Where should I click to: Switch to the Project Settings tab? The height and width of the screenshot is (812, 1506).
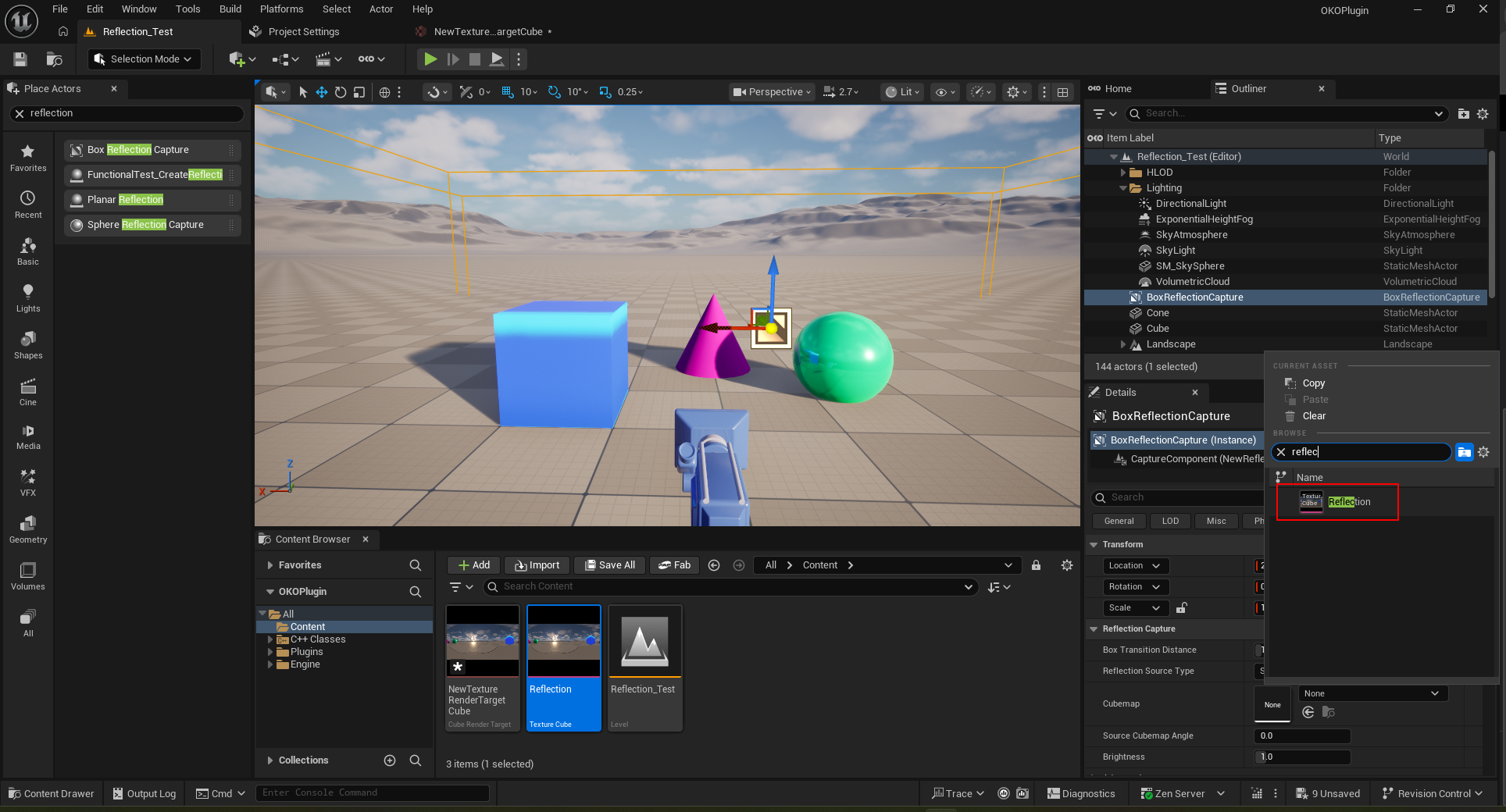coord(303,32)
